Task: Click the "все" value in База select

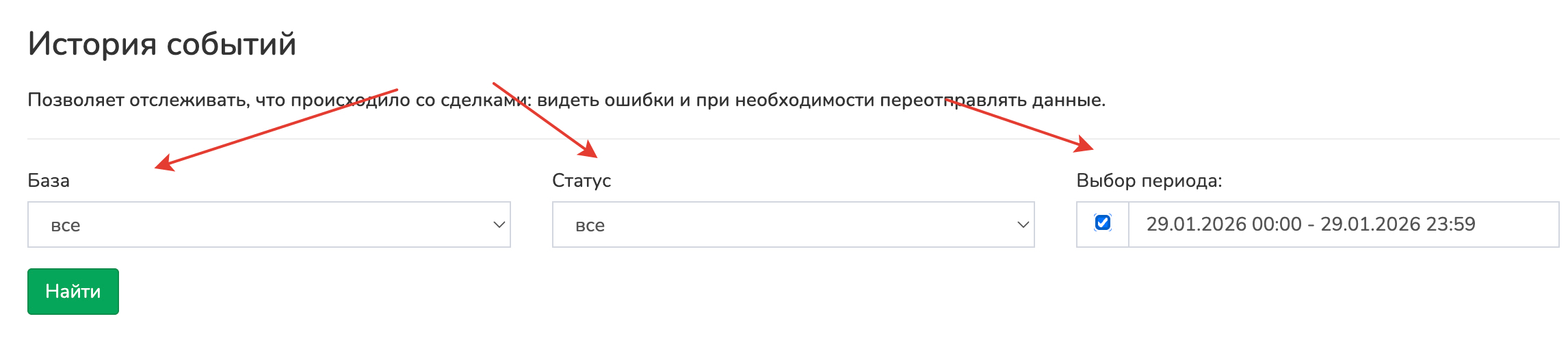Action: click(66, 225)
